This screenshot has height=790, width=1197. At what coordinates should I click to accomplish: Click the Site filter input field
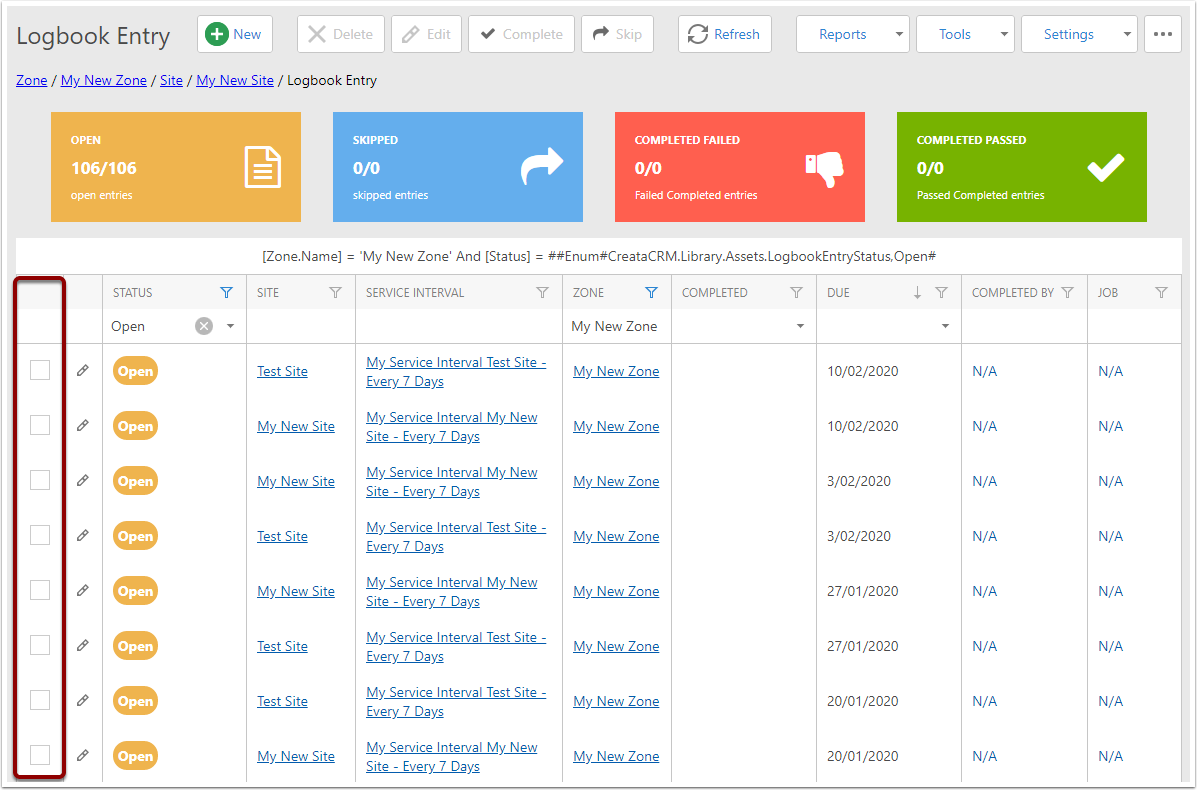(x=301, y=326)
